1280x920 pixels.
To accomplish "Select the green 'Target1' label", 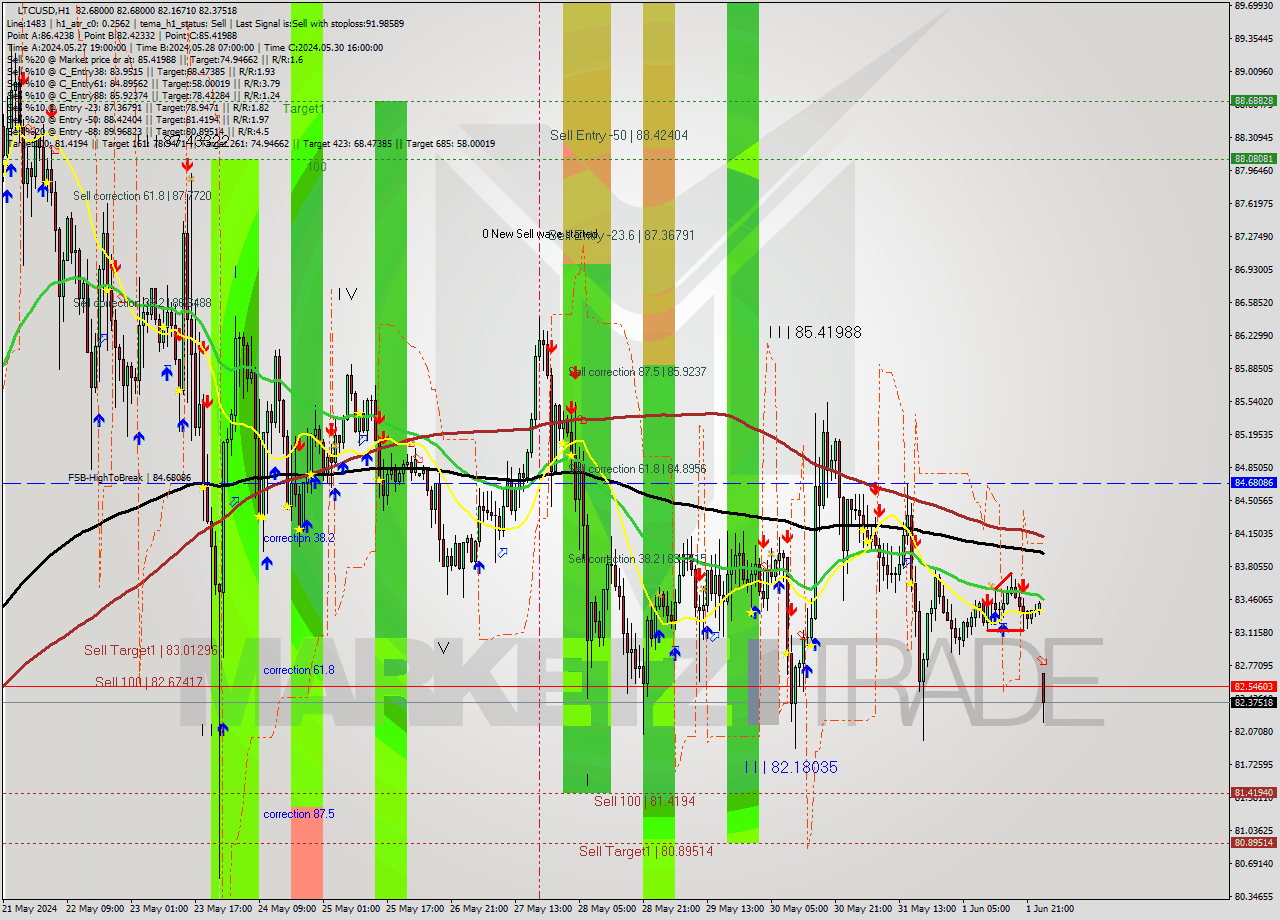I will coord(303,108).
